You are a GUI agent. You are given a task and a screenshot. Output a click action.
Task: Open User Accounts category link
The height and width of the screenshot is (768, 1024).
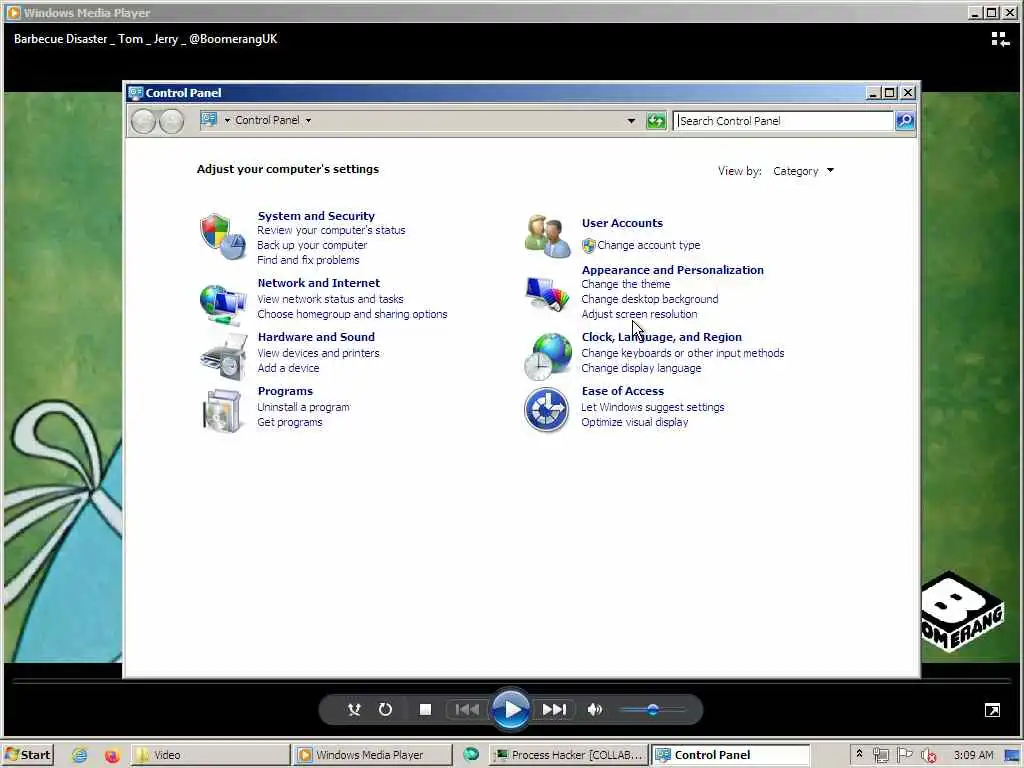coord(622,223)
